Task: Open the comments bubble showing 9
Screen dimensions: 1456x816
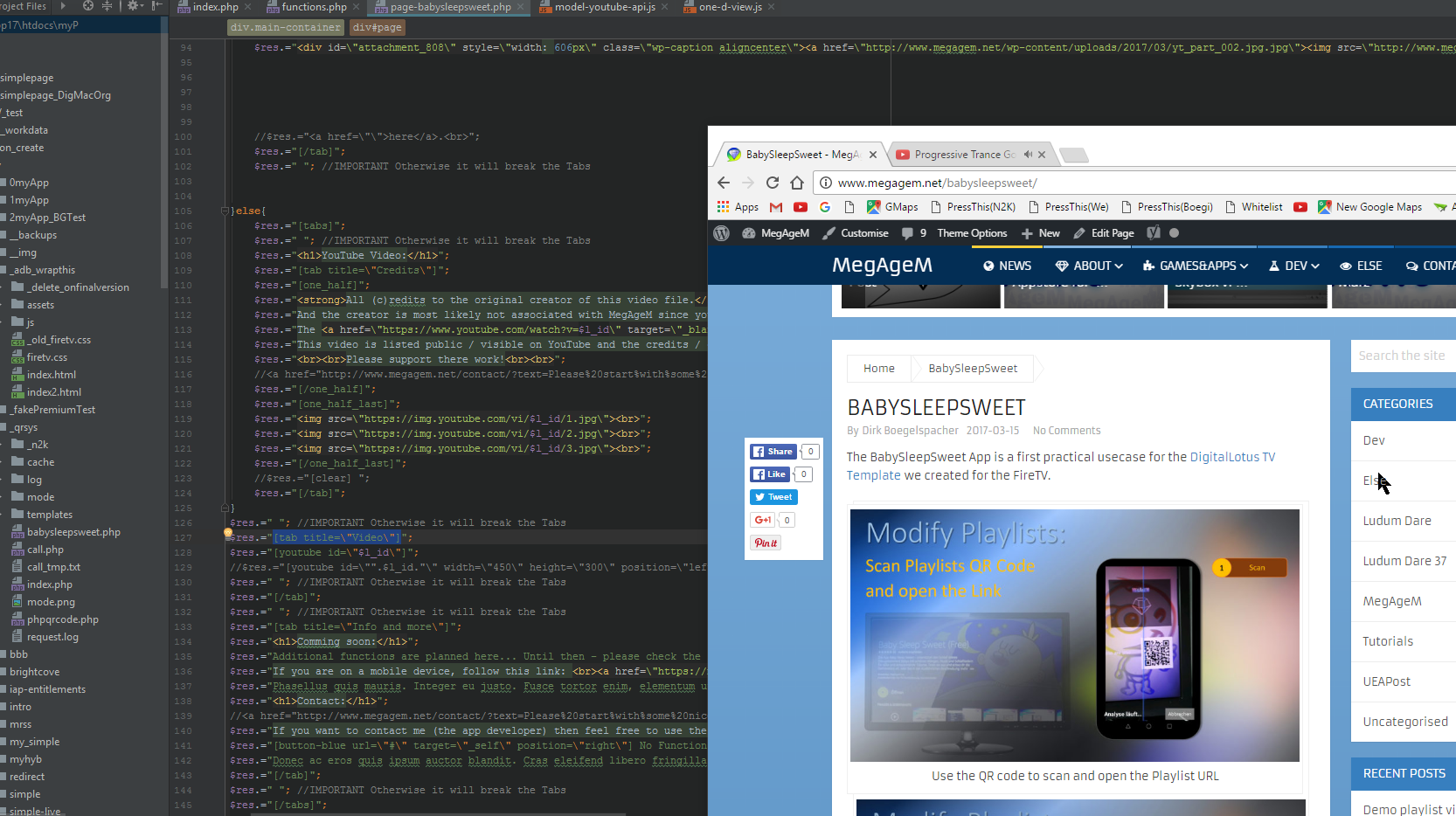Action: pos(914,233)
